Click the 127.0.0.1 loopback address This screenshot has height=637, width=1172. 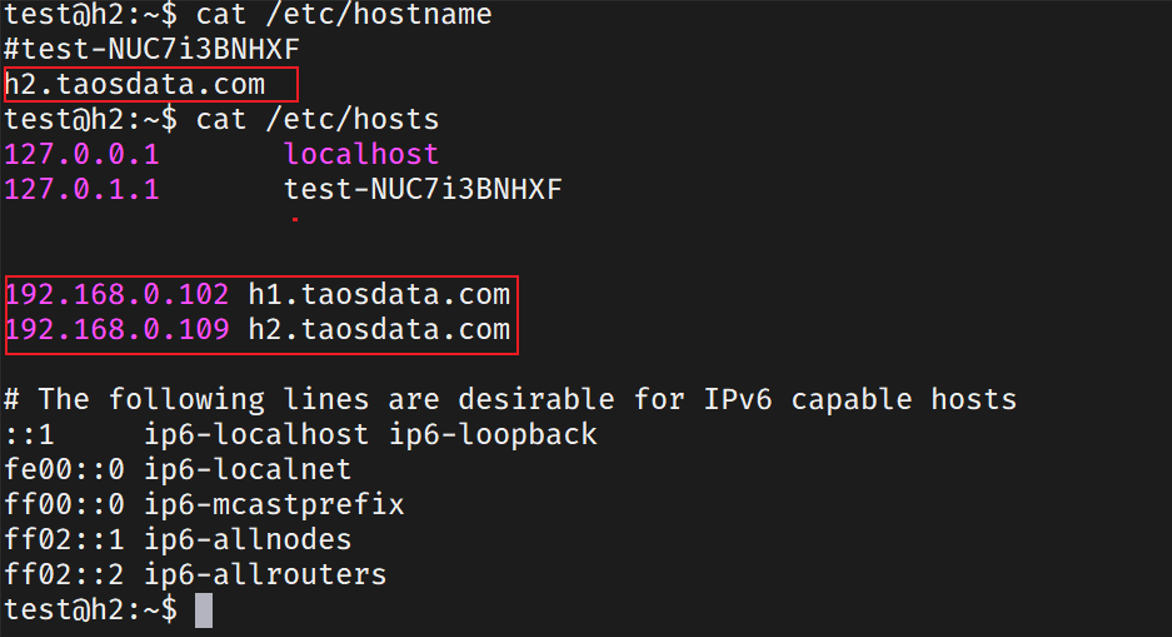[81, 155]
